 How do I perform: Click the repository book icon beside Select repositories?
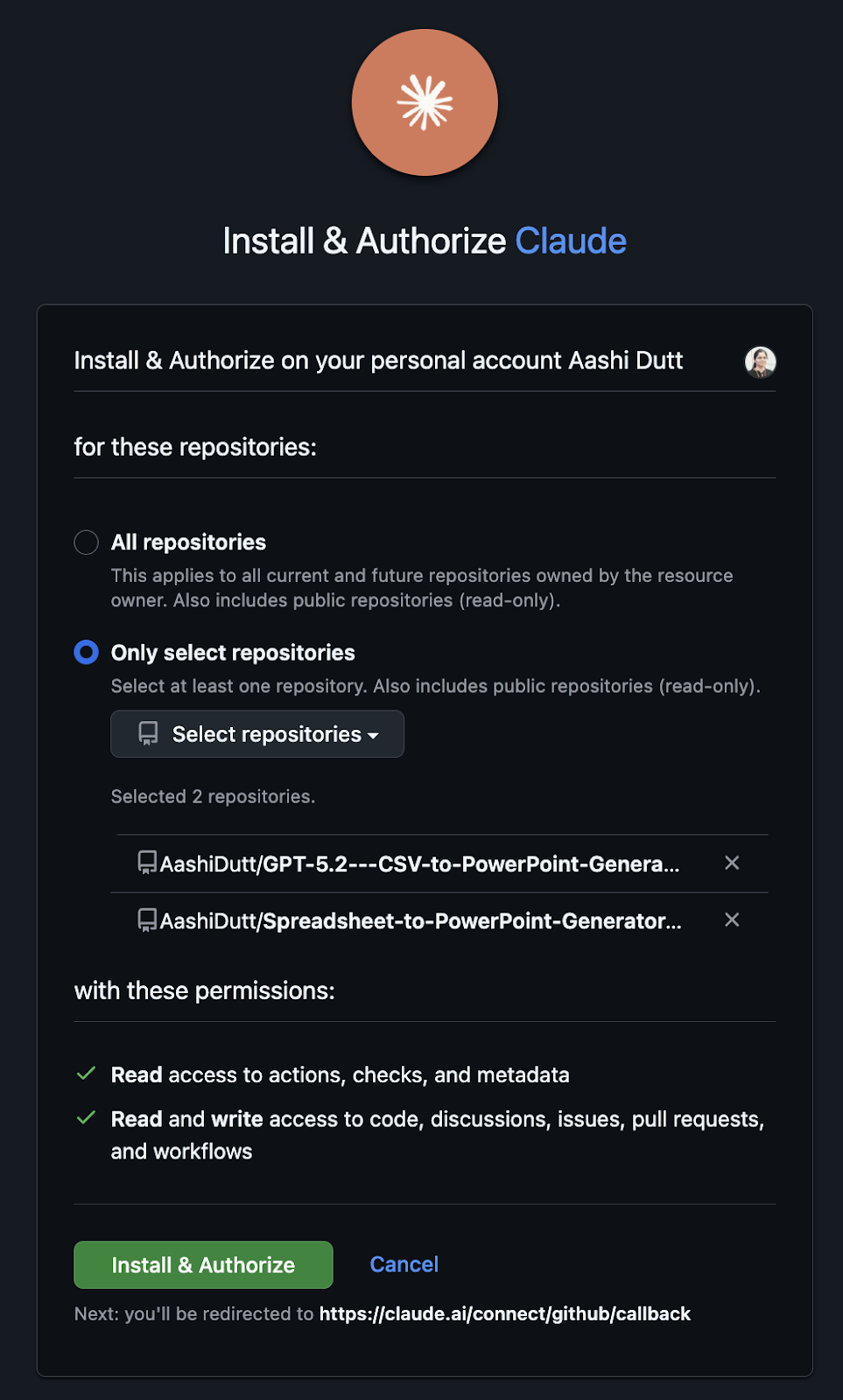(147, 733)
